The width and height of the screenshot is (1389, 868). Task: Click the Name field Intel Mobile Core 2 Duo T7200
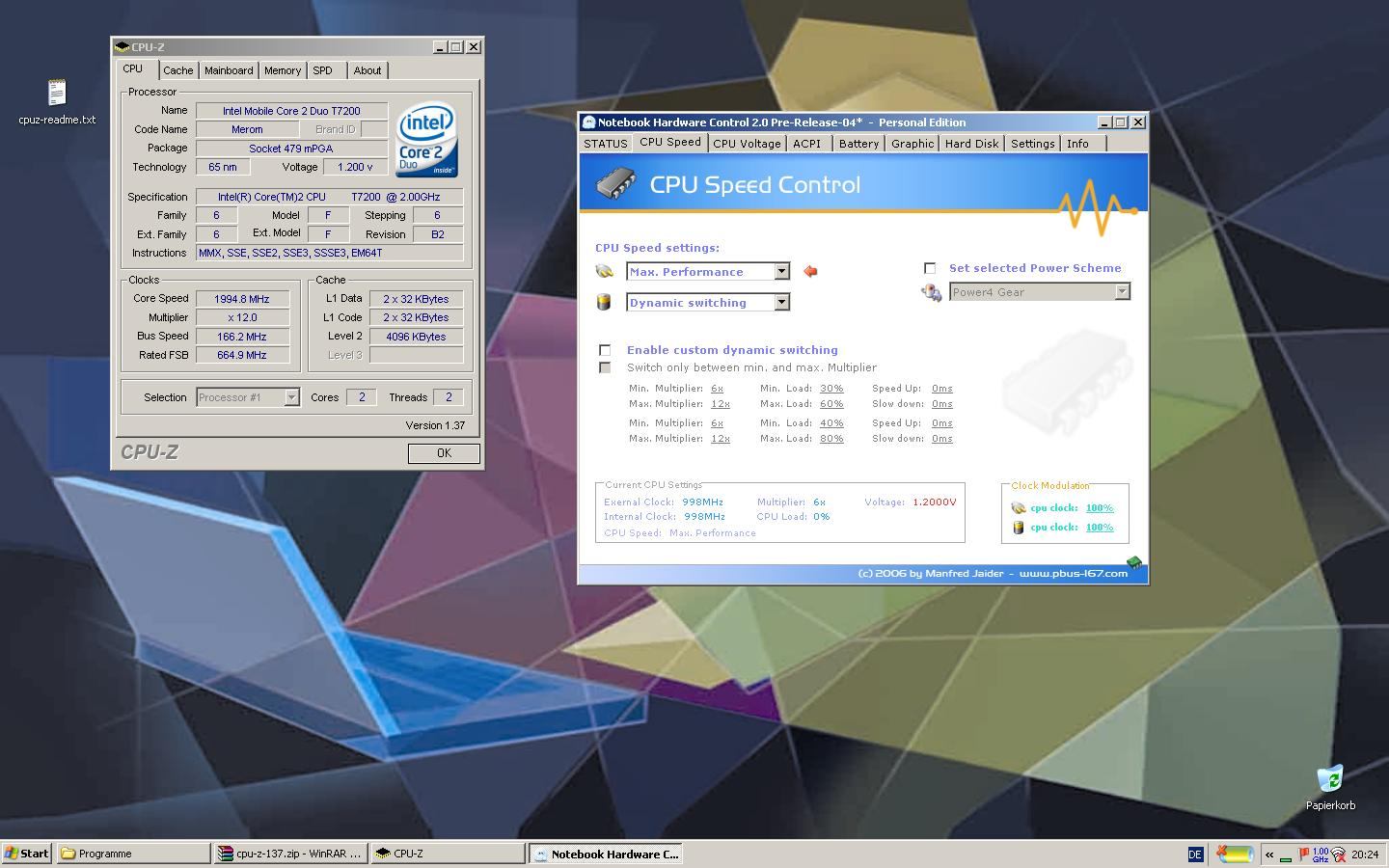[291, 111]
